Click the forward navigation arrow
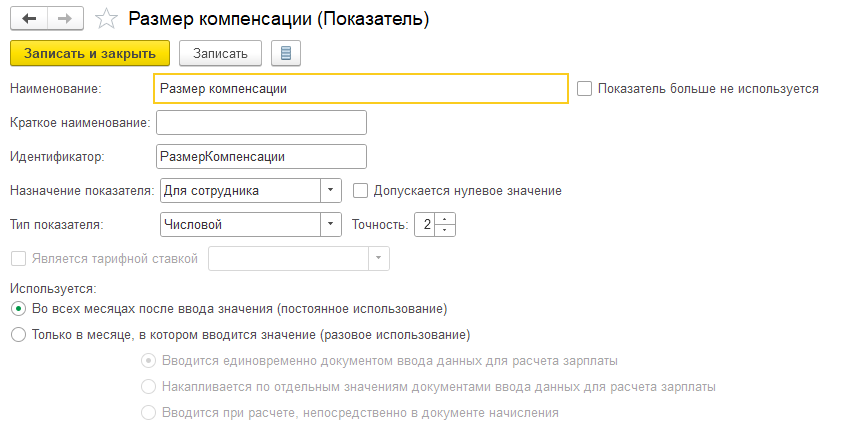This screenshot has width=855, height=436. pyautogui.click(x=65, y=19)
